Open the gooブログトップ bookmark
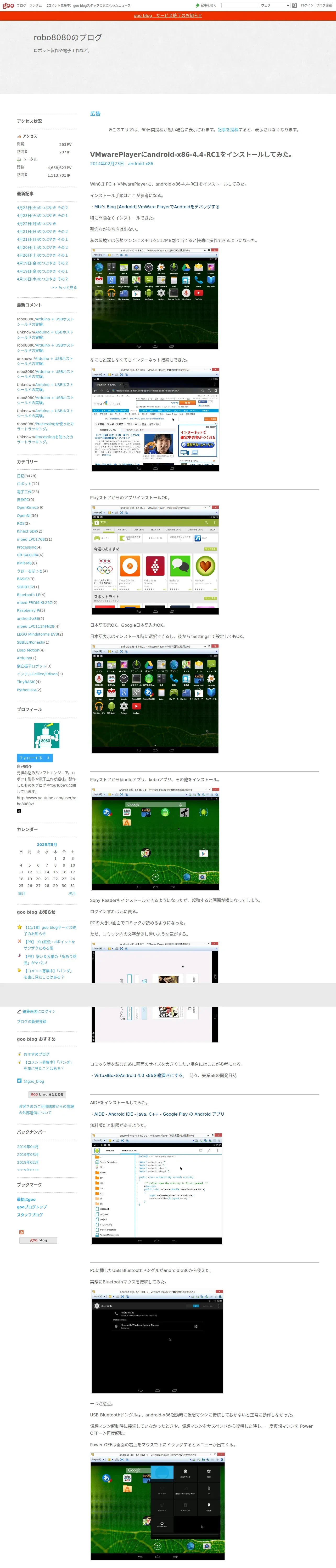 [32, 1208]
